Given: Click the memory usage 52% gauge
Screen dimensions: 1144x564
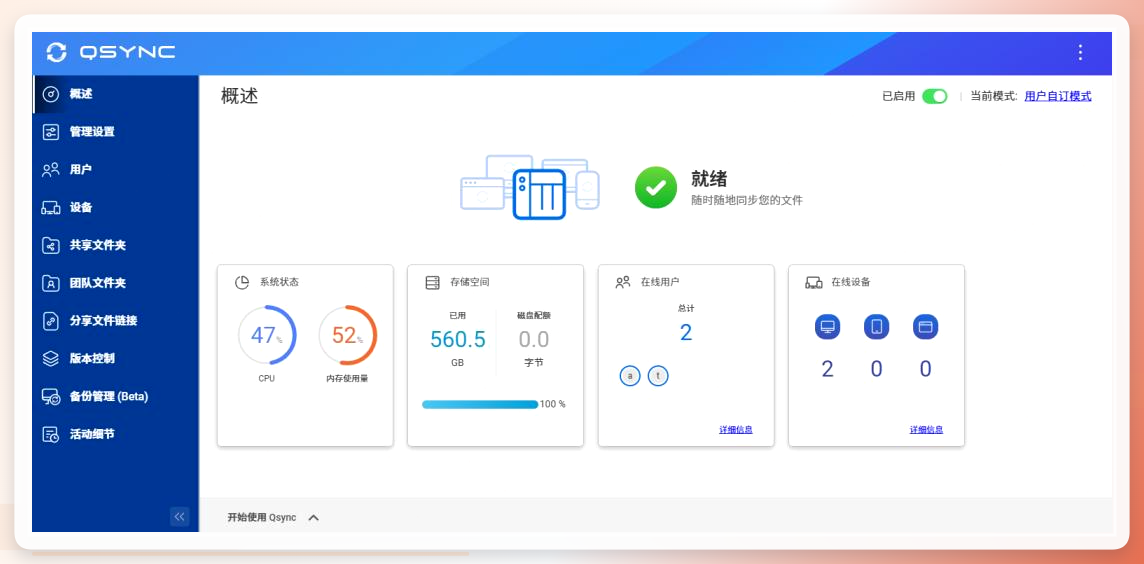Looking at the screenshot, I should (347, 335).
